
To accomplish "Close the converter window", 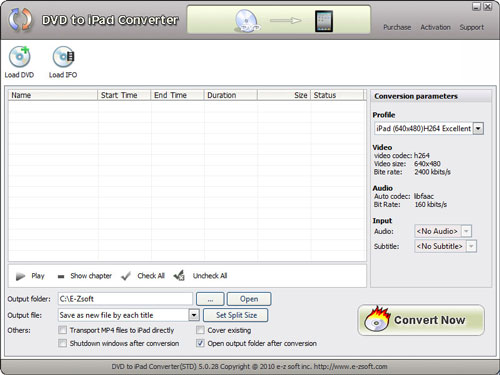I will point(488,6).
